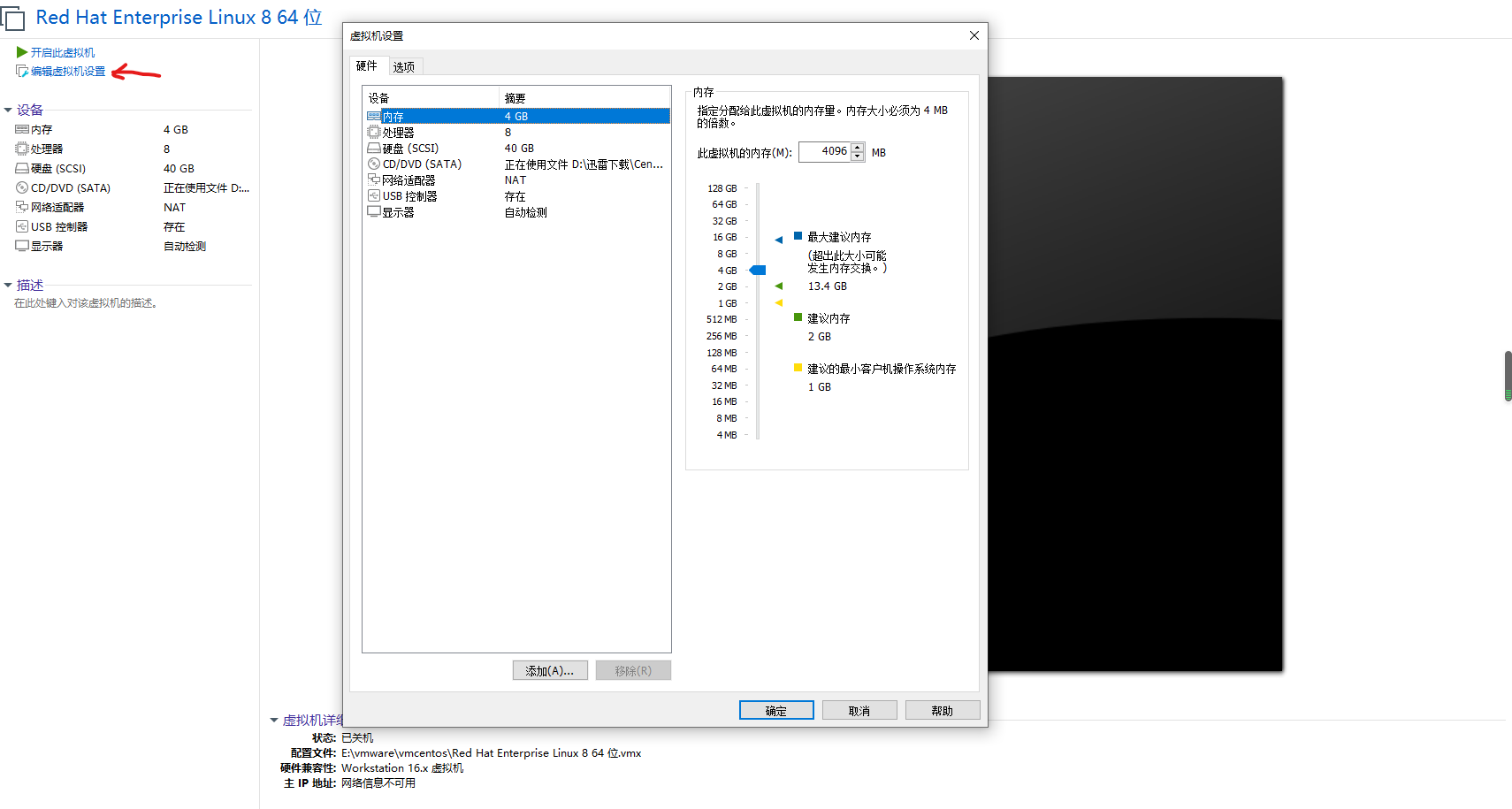Click the processor icon in the dialog device list
Viewport: 1512px width, 809px height.
click(x=374, y=132)
